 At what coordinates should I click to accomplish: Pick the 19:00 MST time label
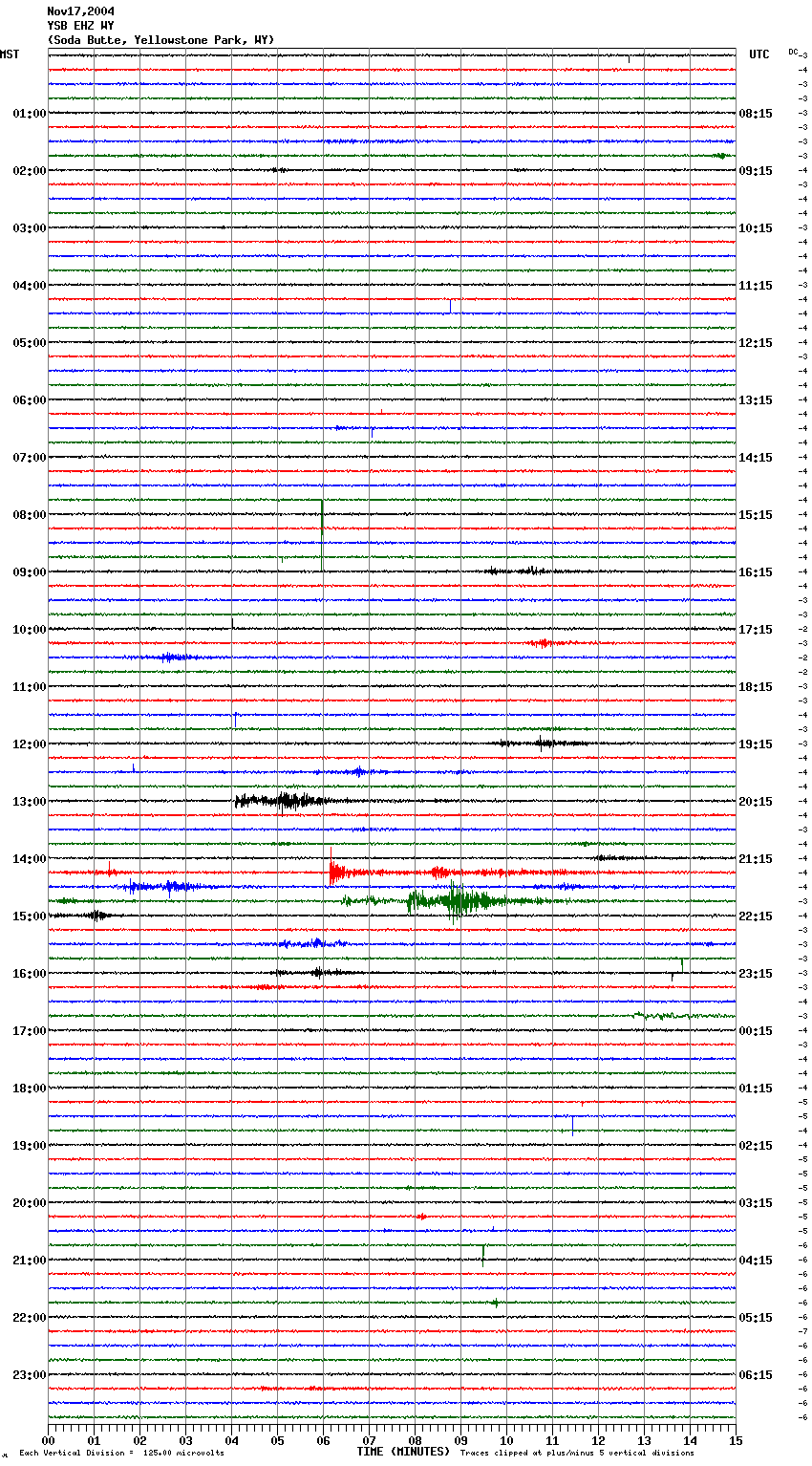tap(29, 1146)
